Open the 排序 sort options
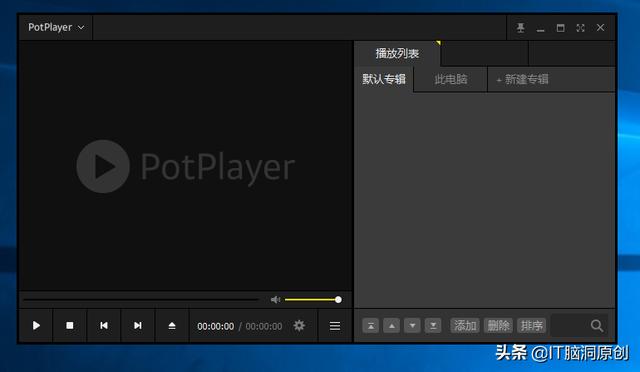Viewport: 640px width, 372px height. pyautogui.click(x=531, y=325)
